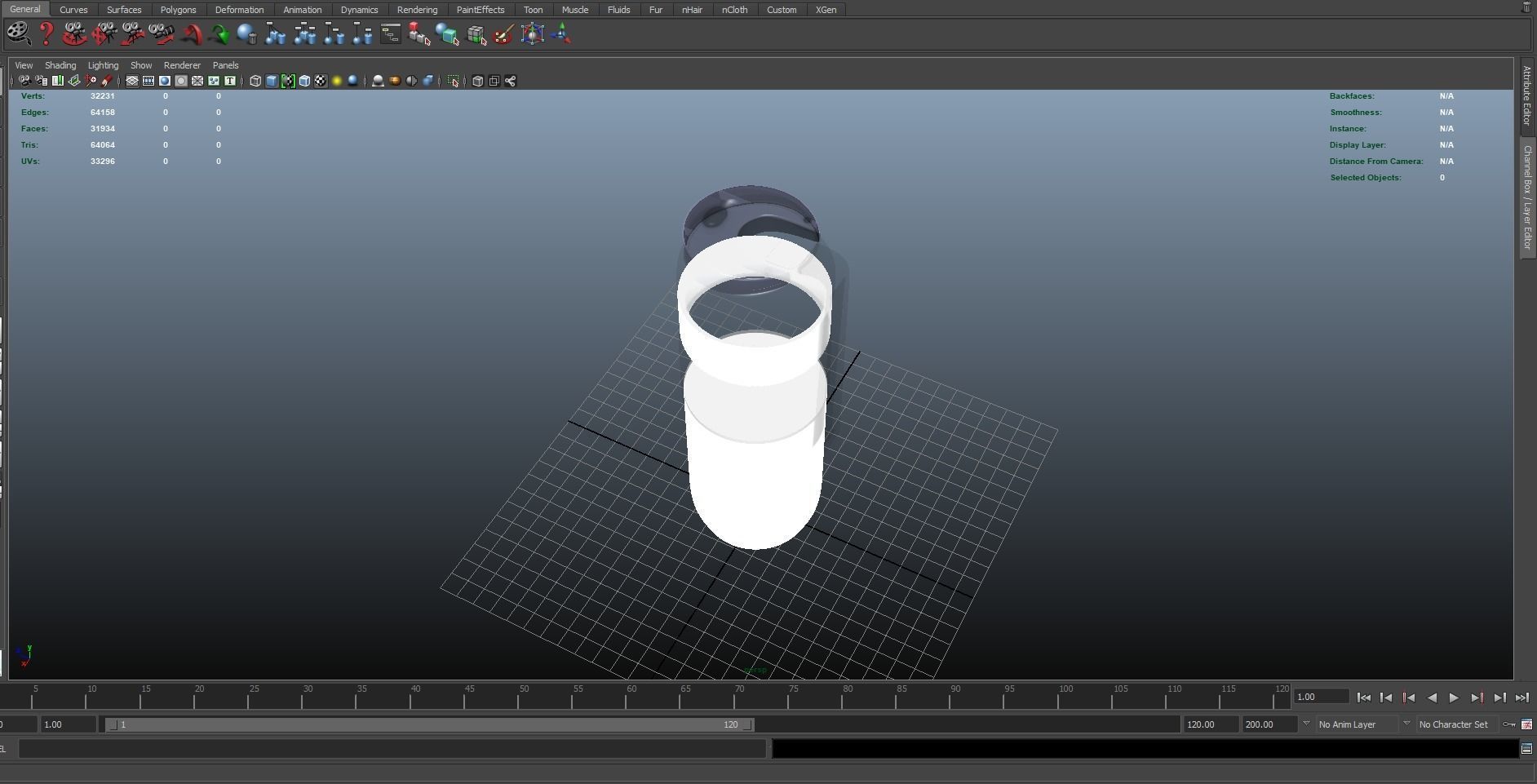Go to end of playback range
This screenshot has width=1537, height=784.
click(1521, 698)
